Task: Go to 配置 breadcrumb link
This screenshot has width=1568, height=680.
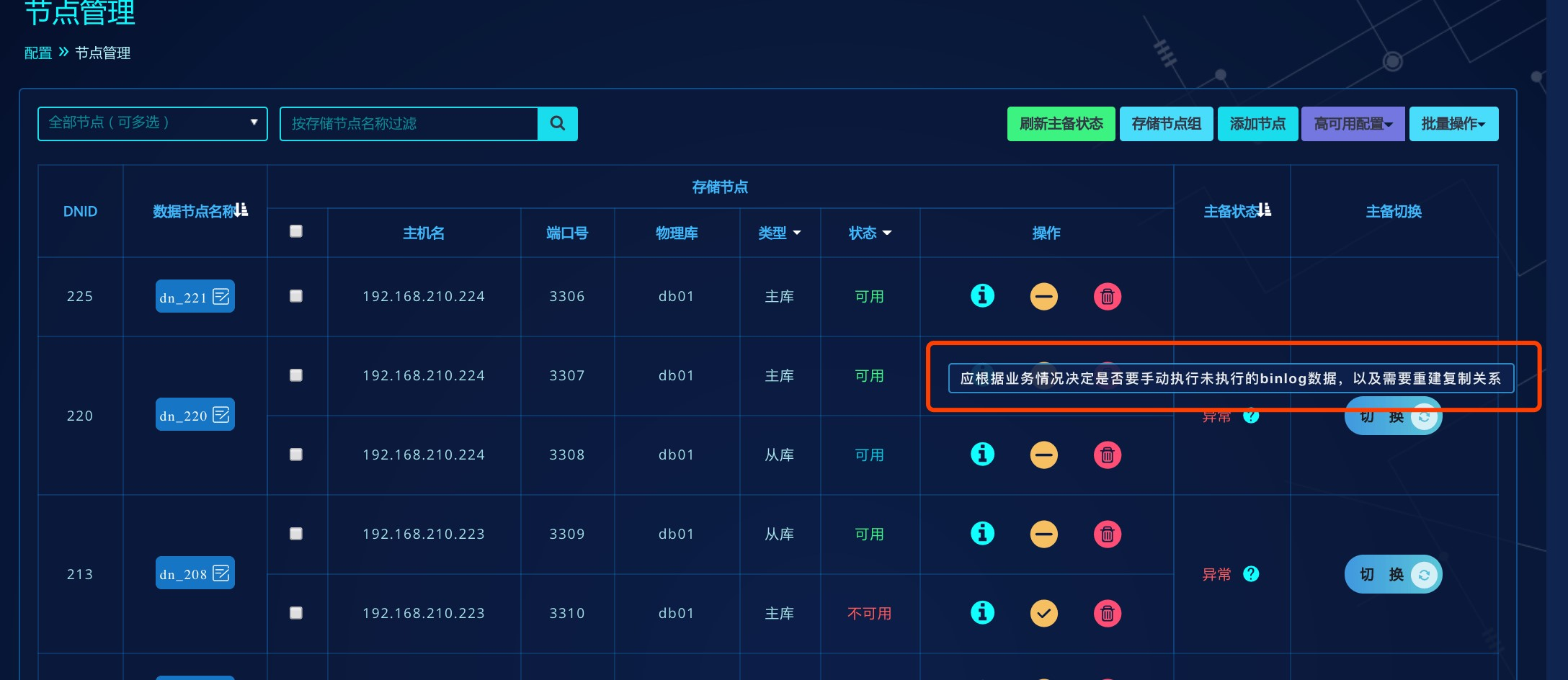Action: 38,53
